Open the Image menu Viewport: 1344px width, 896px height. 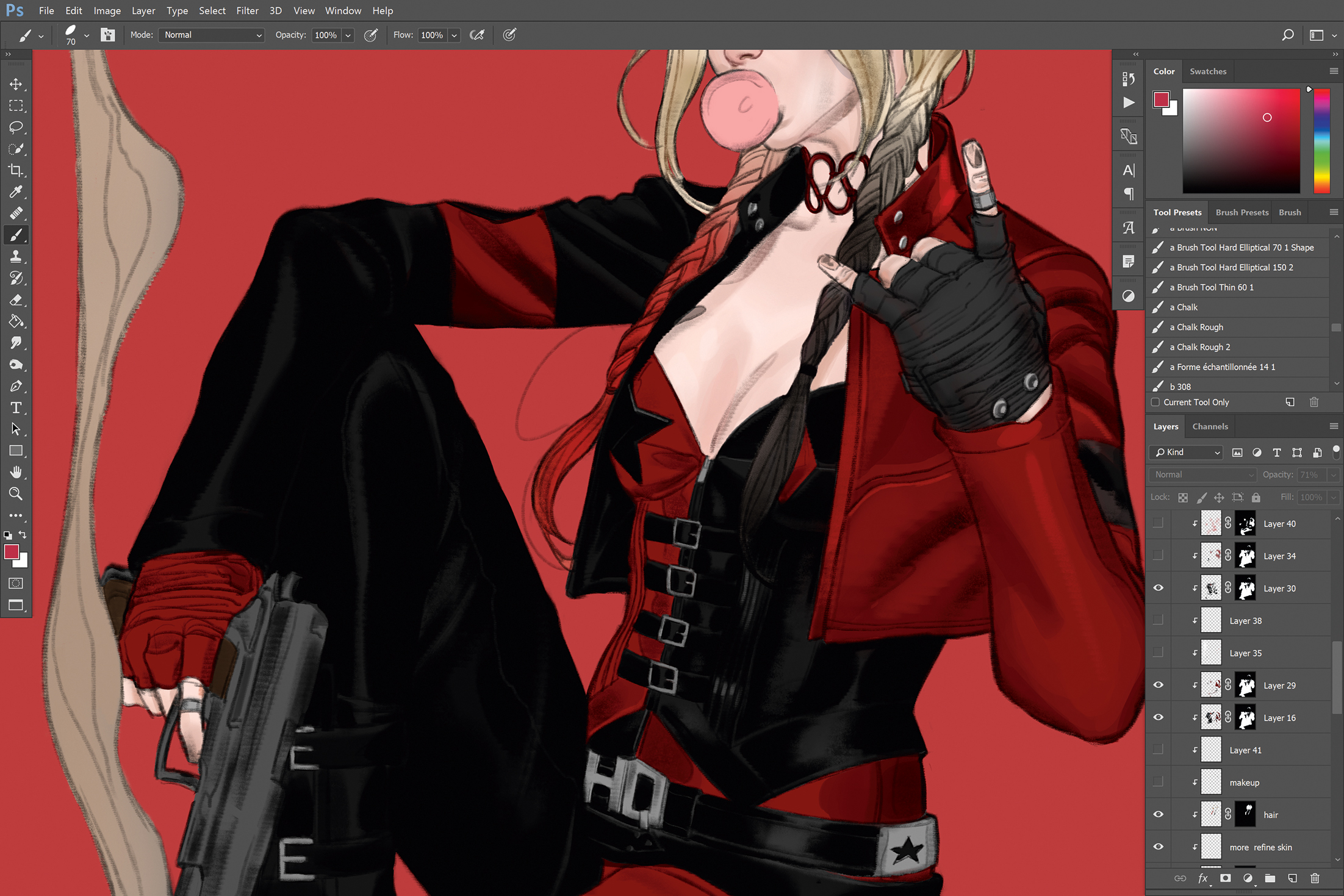click(107, 10)
